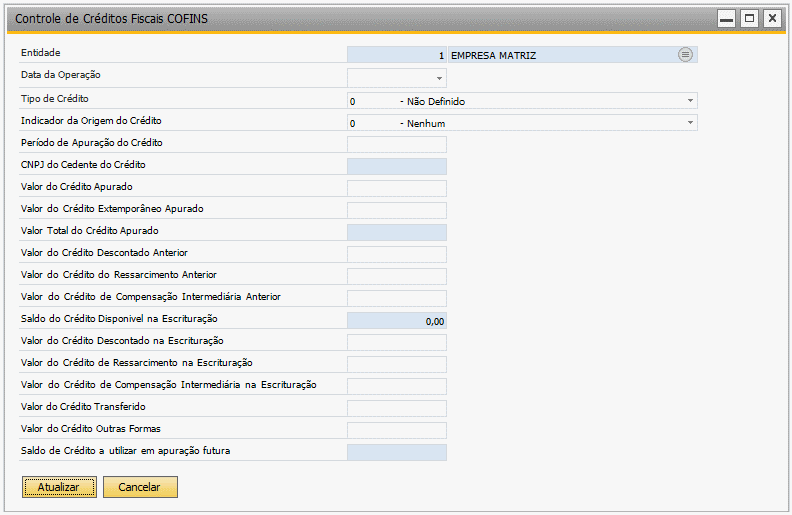Viewport: 792px width, 515px height.
Task: Click the Valor do Crédito Descontado na Escrituração field
Action: [x=397, y=342]
